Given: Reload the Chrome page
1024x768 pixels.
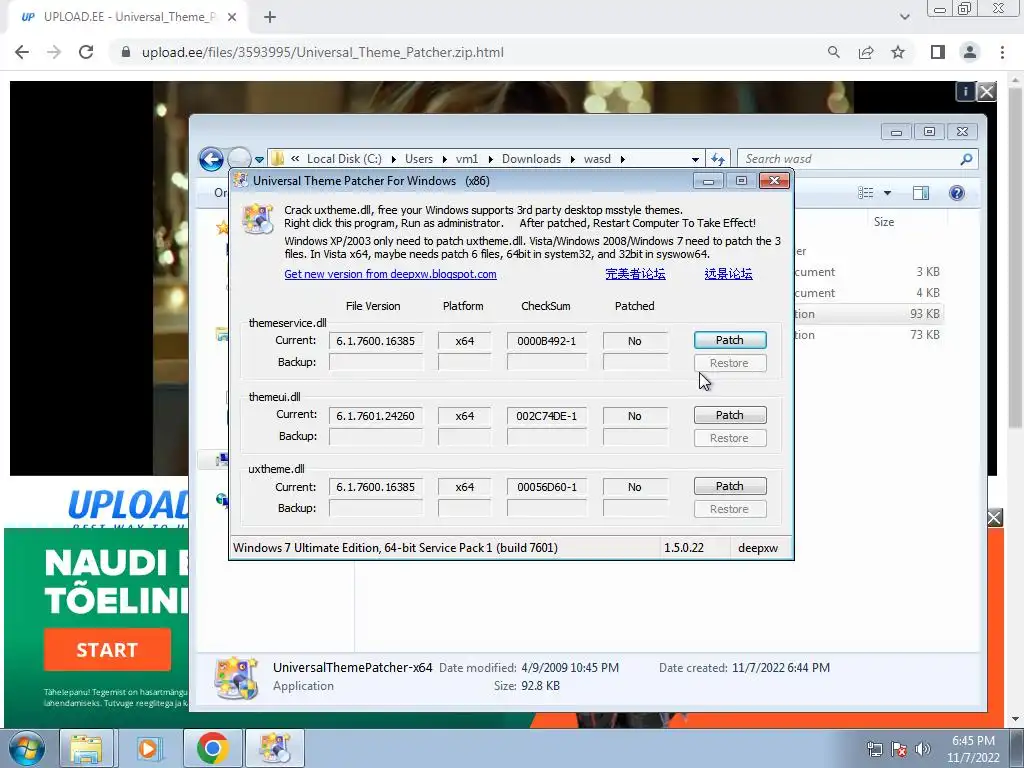Looking at the screenshot, I should [86, 52].
